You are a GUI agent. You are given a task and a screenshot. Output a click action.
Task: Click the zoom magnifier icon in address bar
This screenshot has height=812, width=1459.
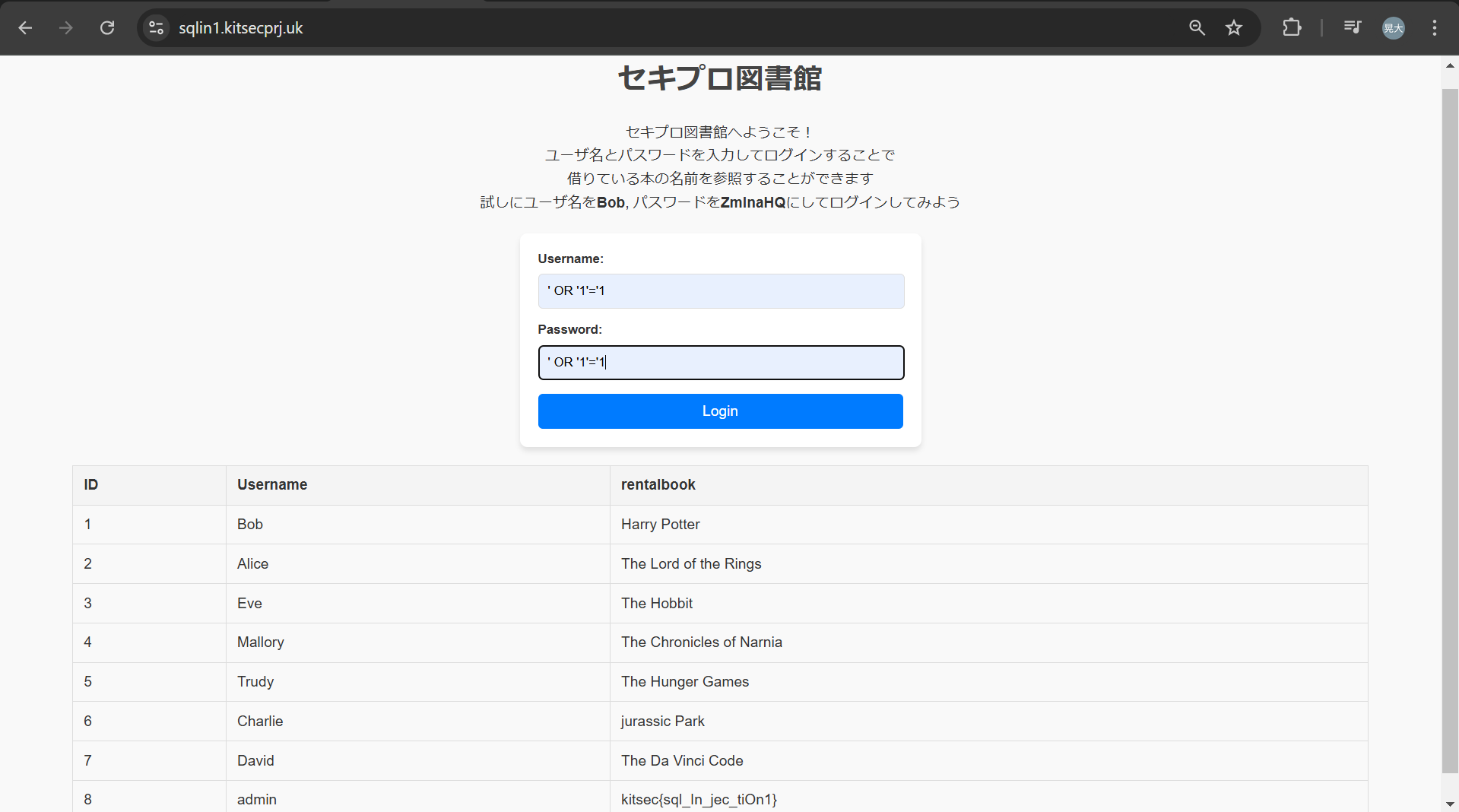coord(1197,28)
